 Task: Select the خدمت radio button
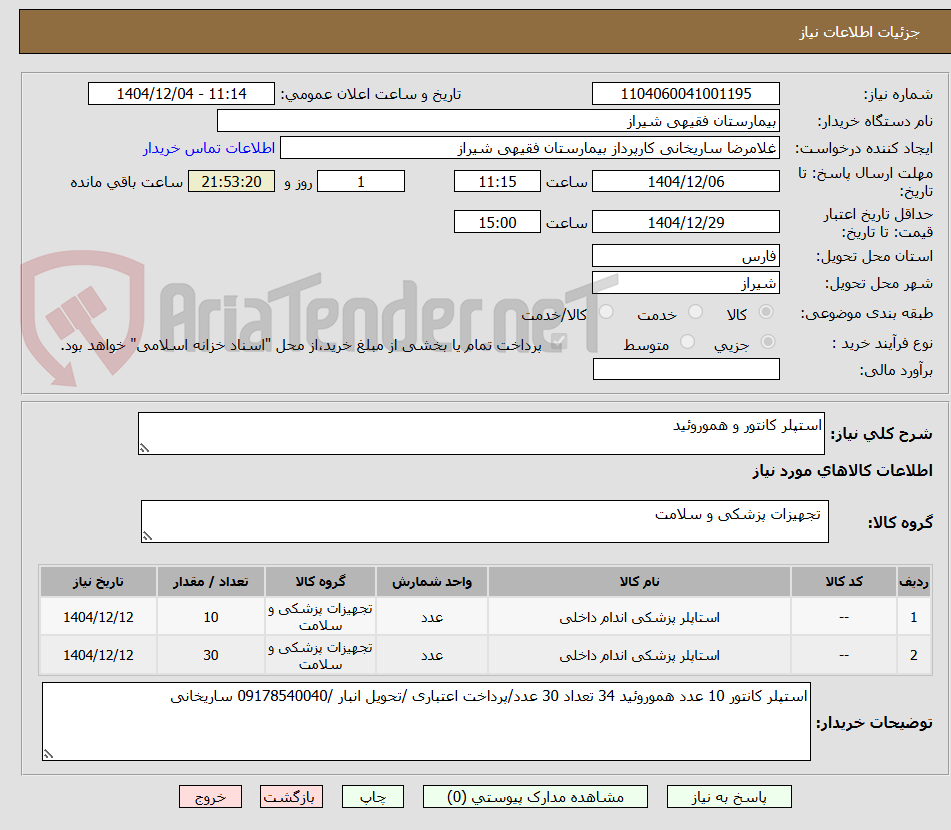[695, 312]
